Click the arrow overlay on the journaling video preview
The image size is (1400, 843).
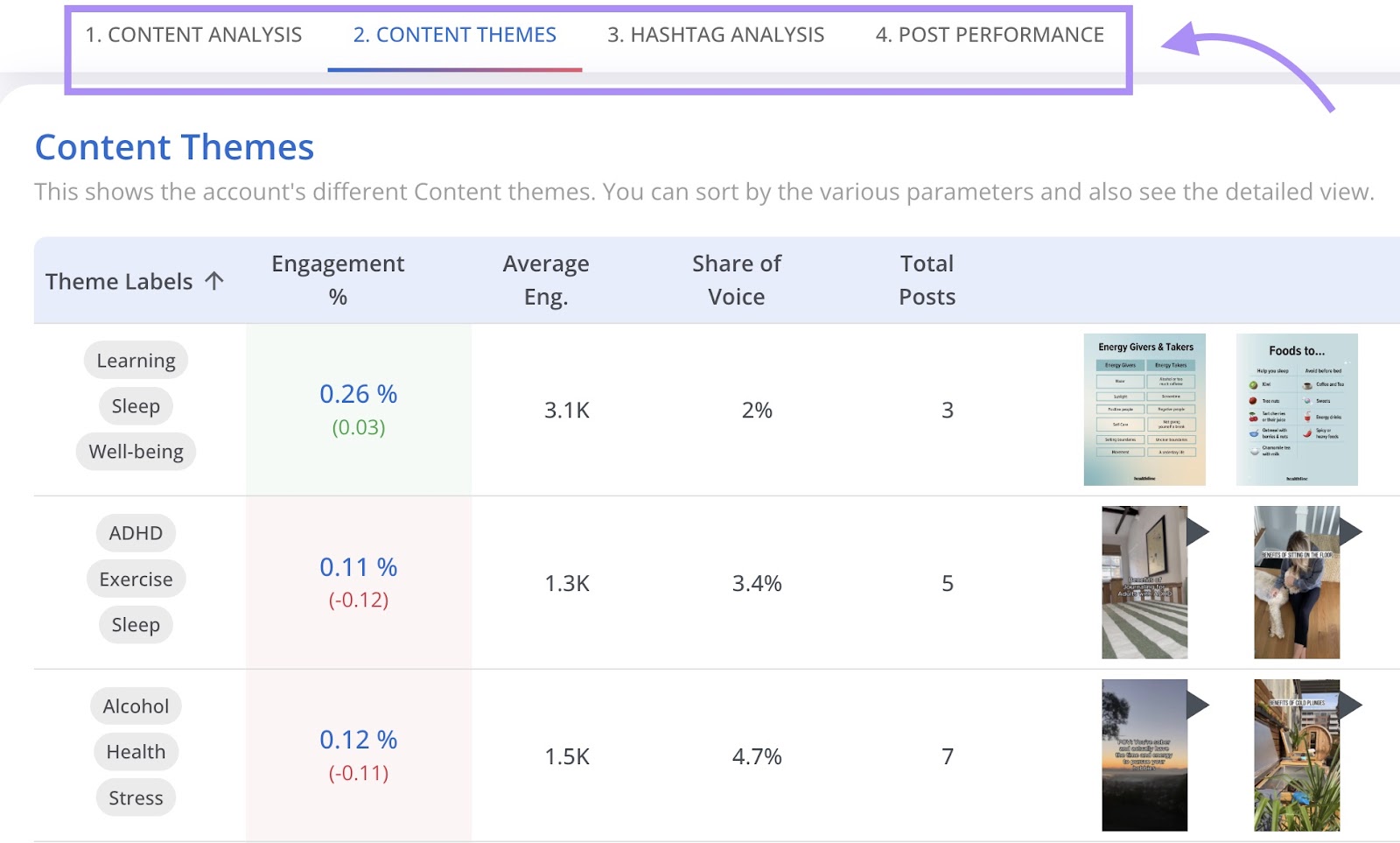coord(1199,531)
